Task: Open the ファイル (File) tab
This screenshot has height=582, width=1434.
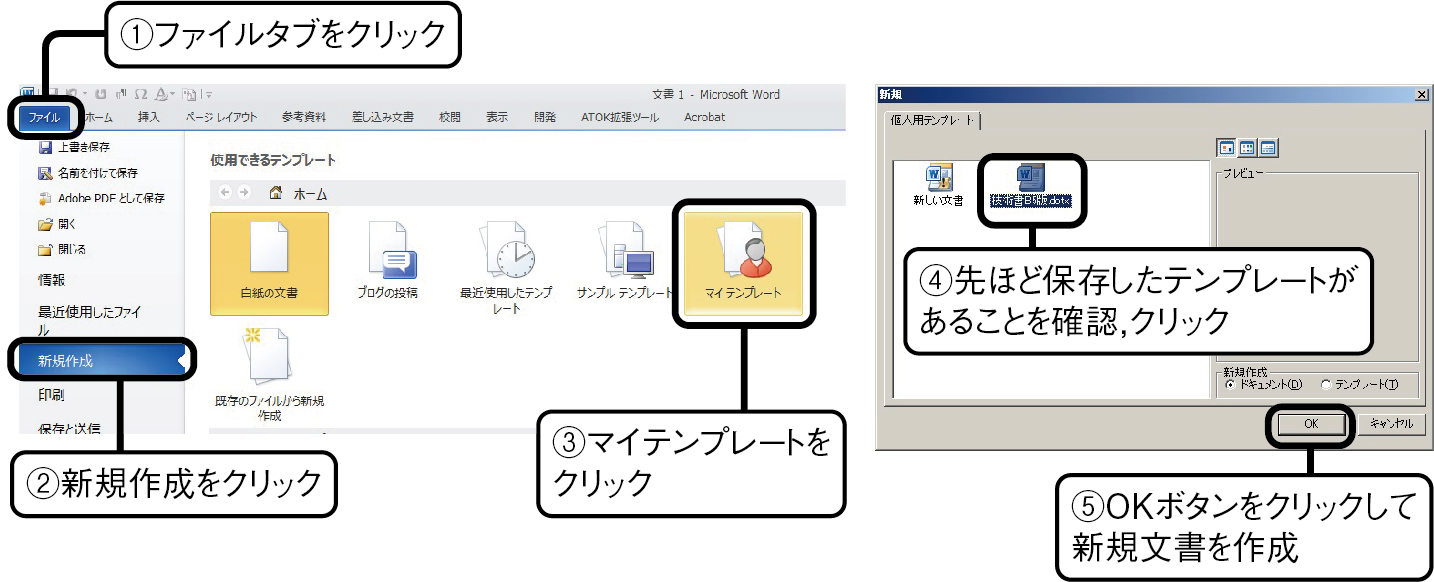Action: coord(44,118)
